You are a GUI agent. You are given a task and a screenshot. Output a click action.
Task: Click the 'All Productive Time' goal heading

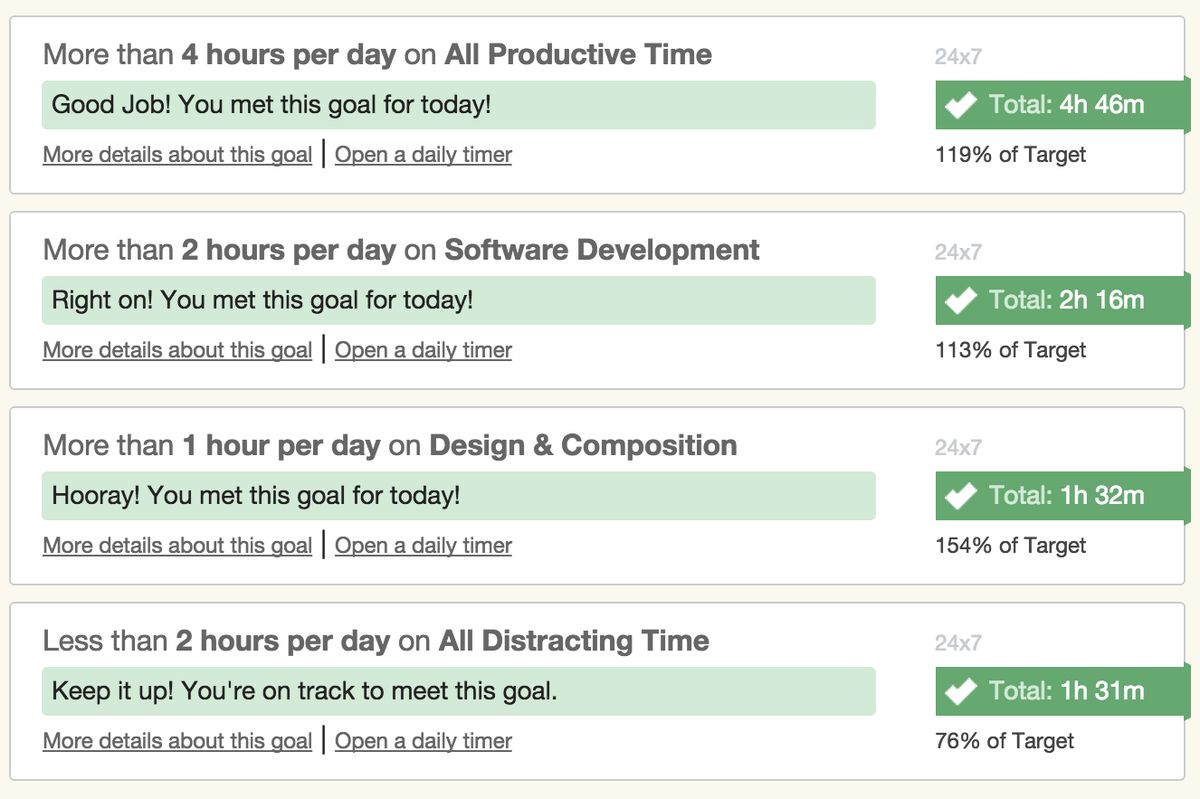click(x=578, y=54)
